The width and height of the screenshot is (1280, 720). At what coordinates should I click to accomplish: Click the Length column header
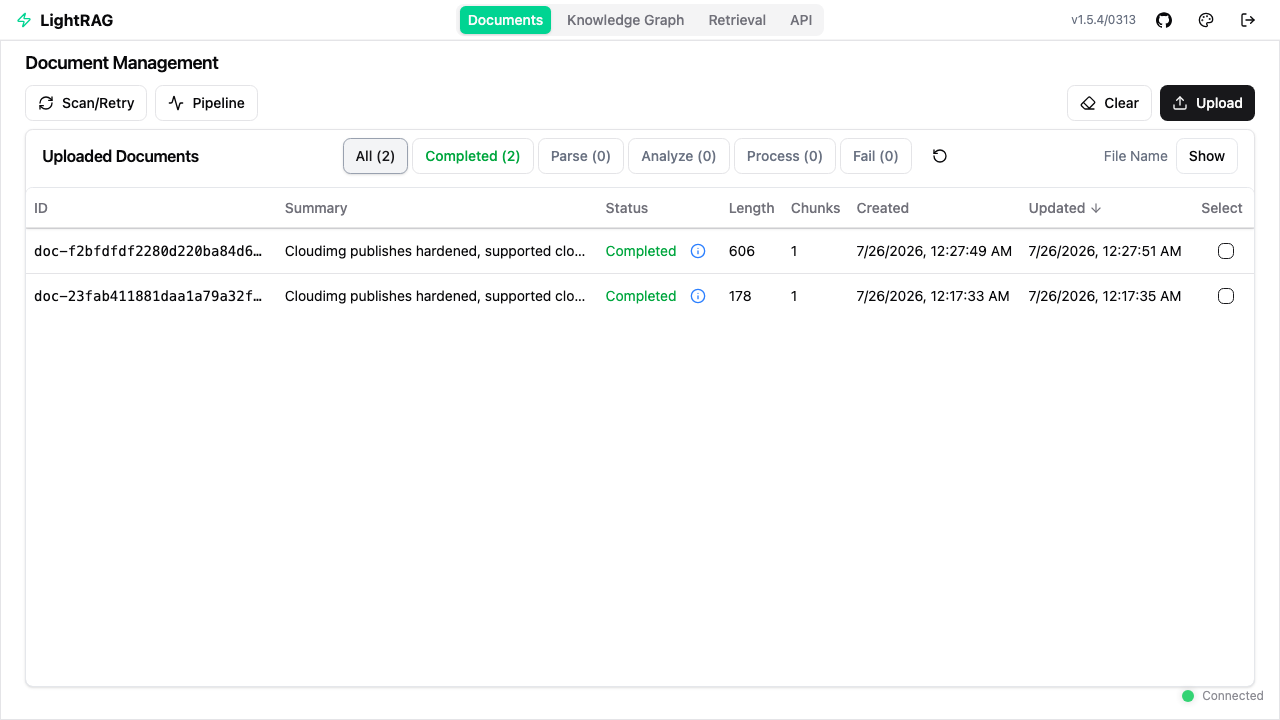(x=752, y=208)
